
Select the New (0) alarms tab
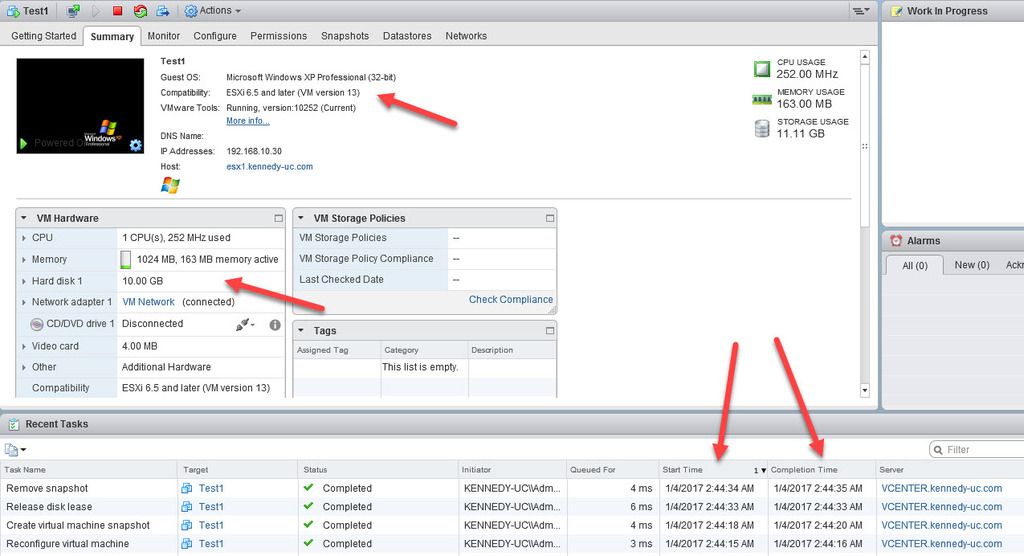coord(972,265)
